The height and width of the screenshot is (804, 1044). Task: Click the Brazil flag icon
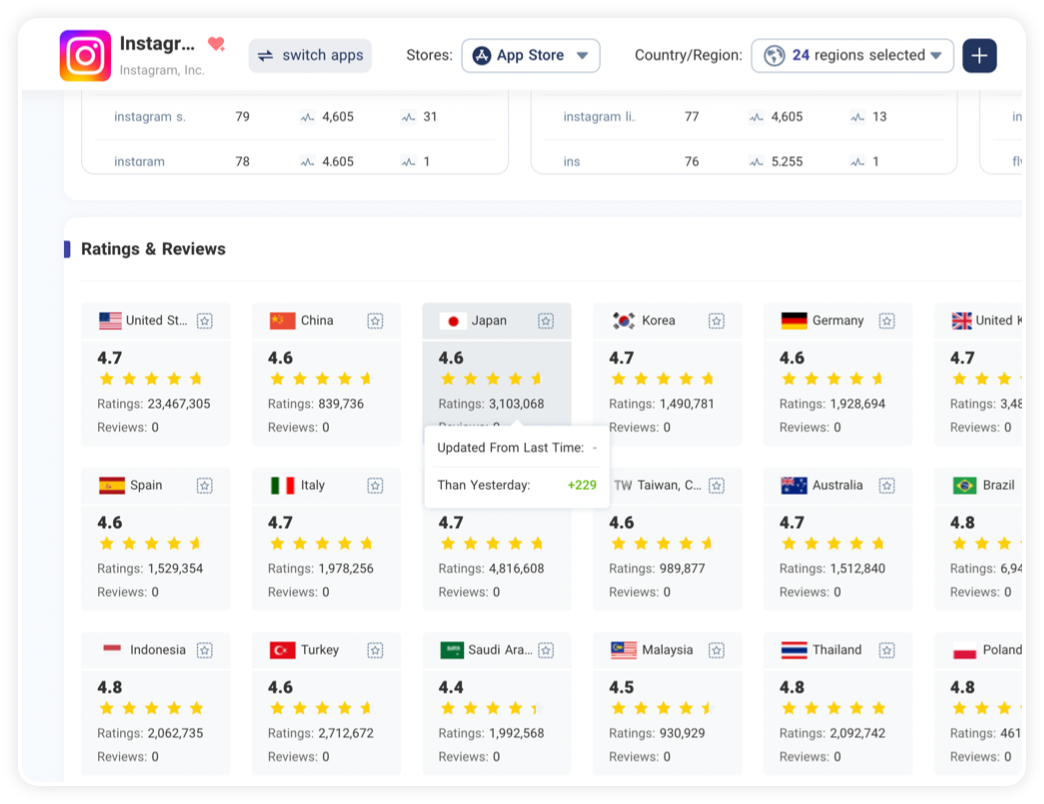(x=964, y=485)
